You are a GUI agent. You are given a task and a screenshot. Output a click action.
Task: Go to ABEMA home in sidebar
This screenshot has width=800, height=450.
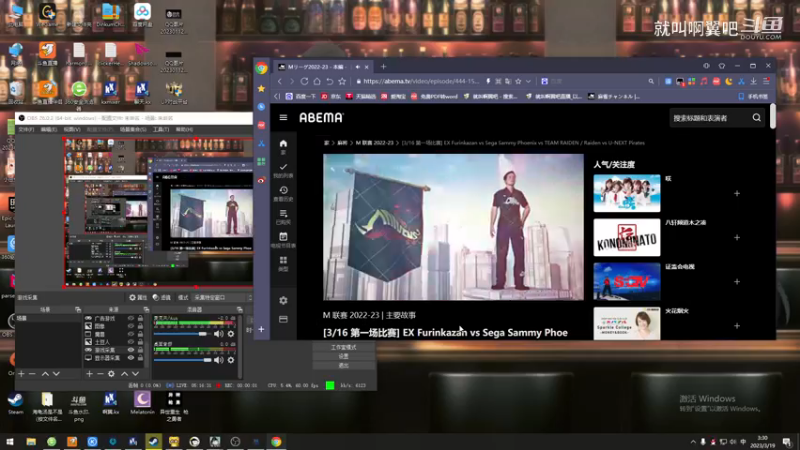point(283,146)
